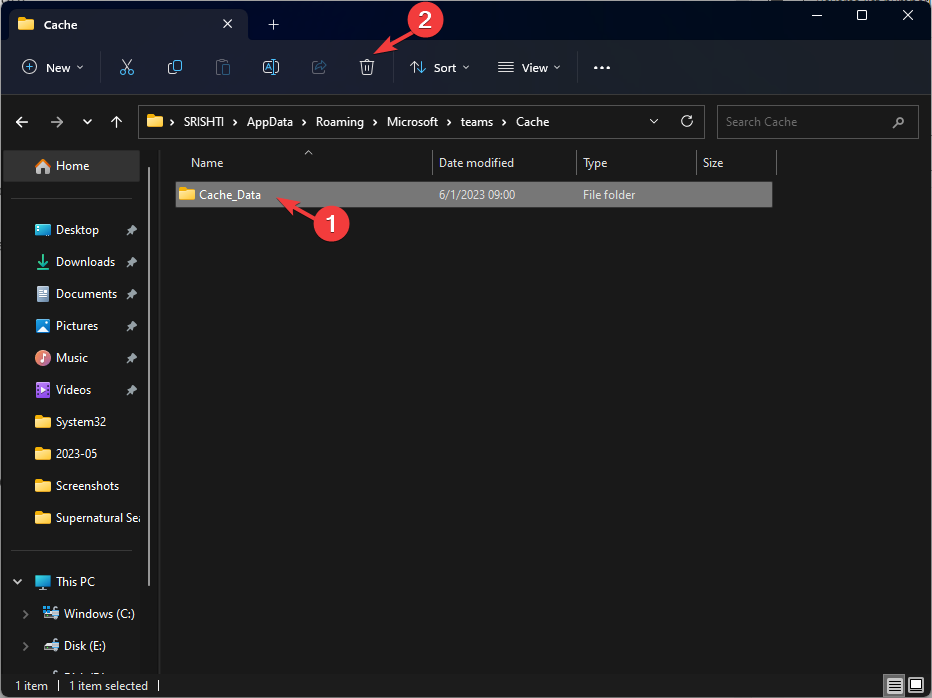
Task: Go forward with the right arrow
Action: coord(56,122)
